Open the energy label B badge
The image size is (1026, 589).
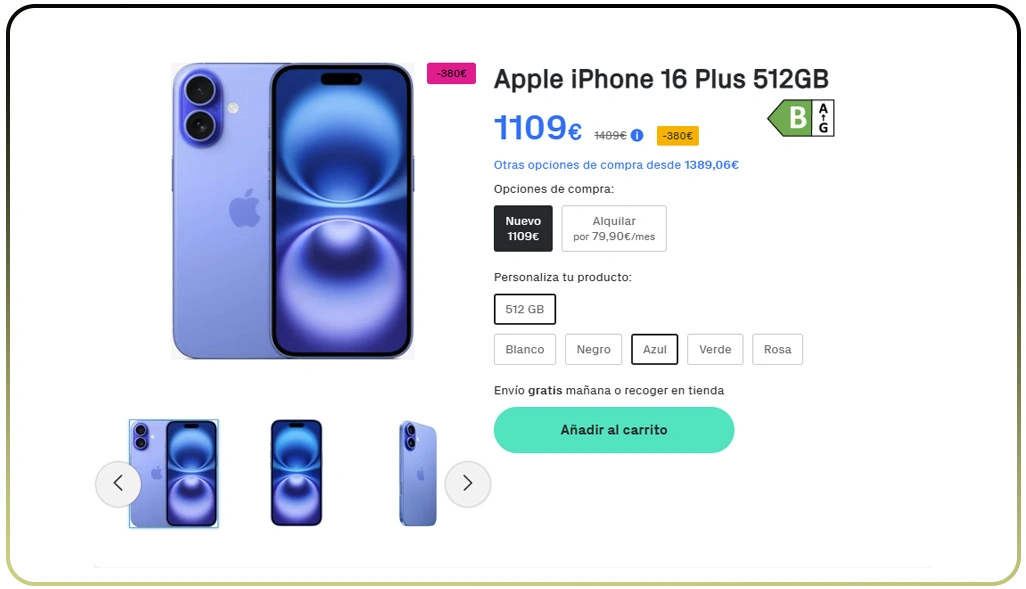click(800, 118)
